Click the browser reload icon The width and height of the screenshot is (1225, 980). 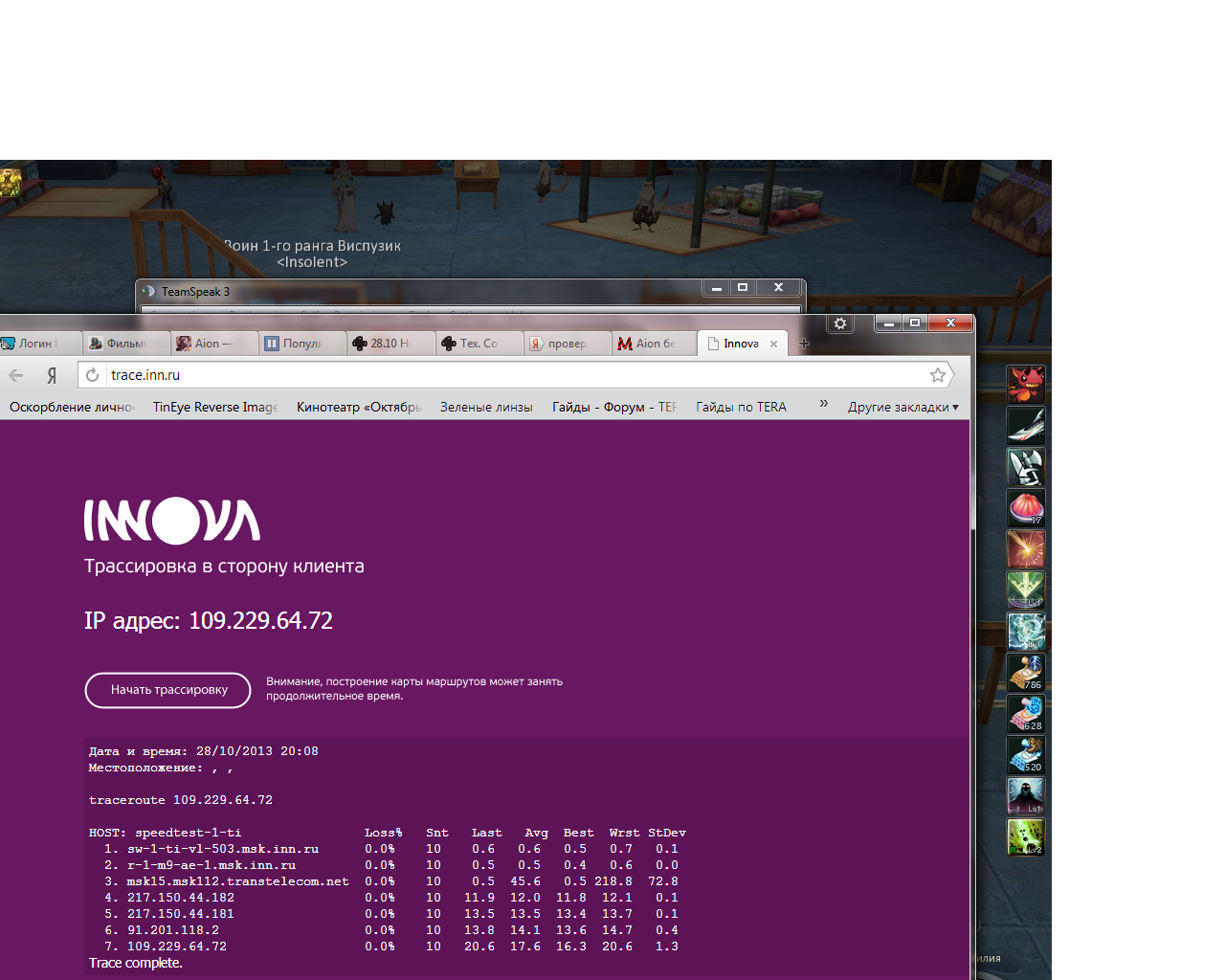point(92,375)
